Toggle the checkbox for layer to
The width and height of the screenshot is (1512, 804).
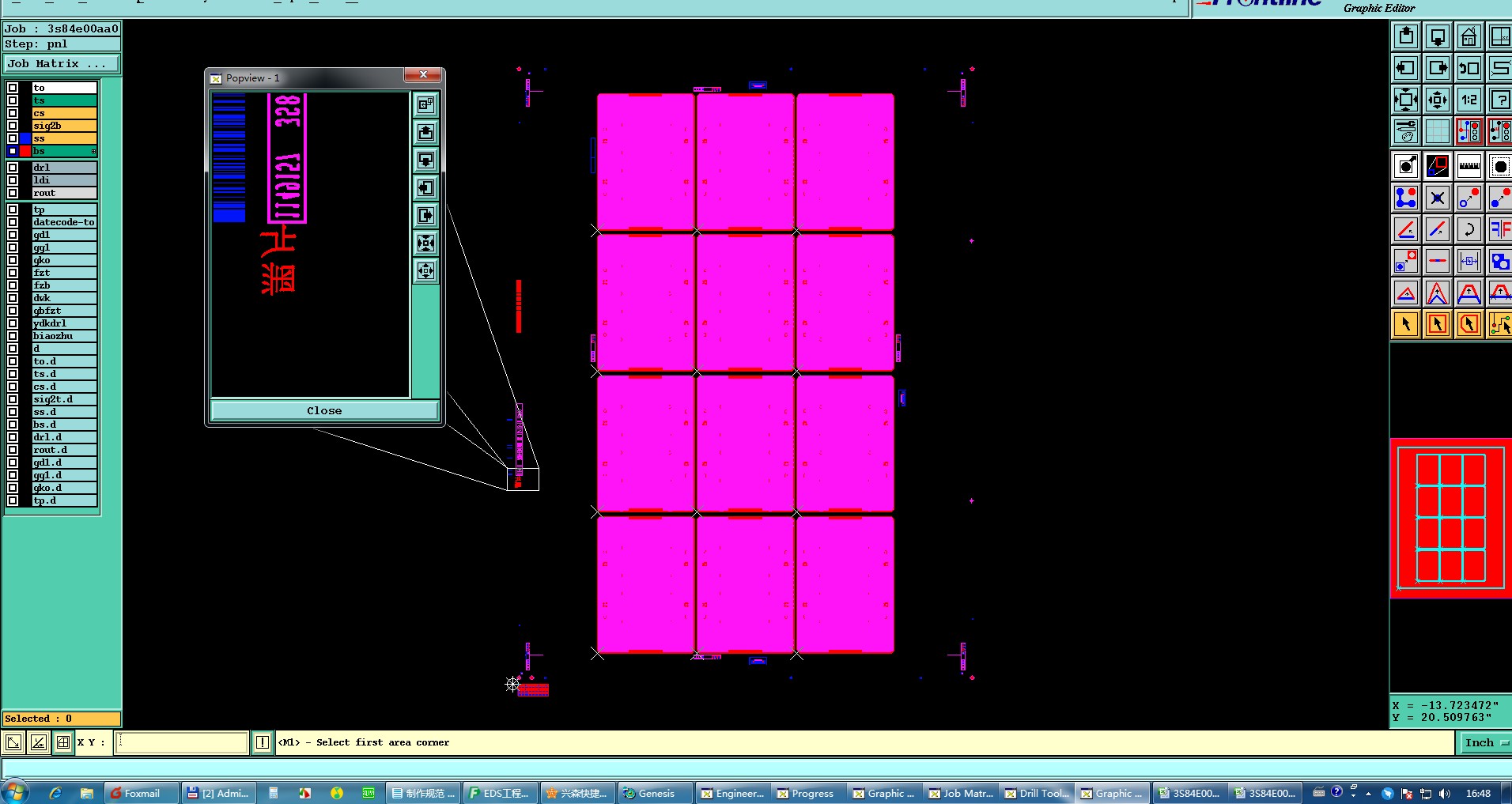coord(13,88)
